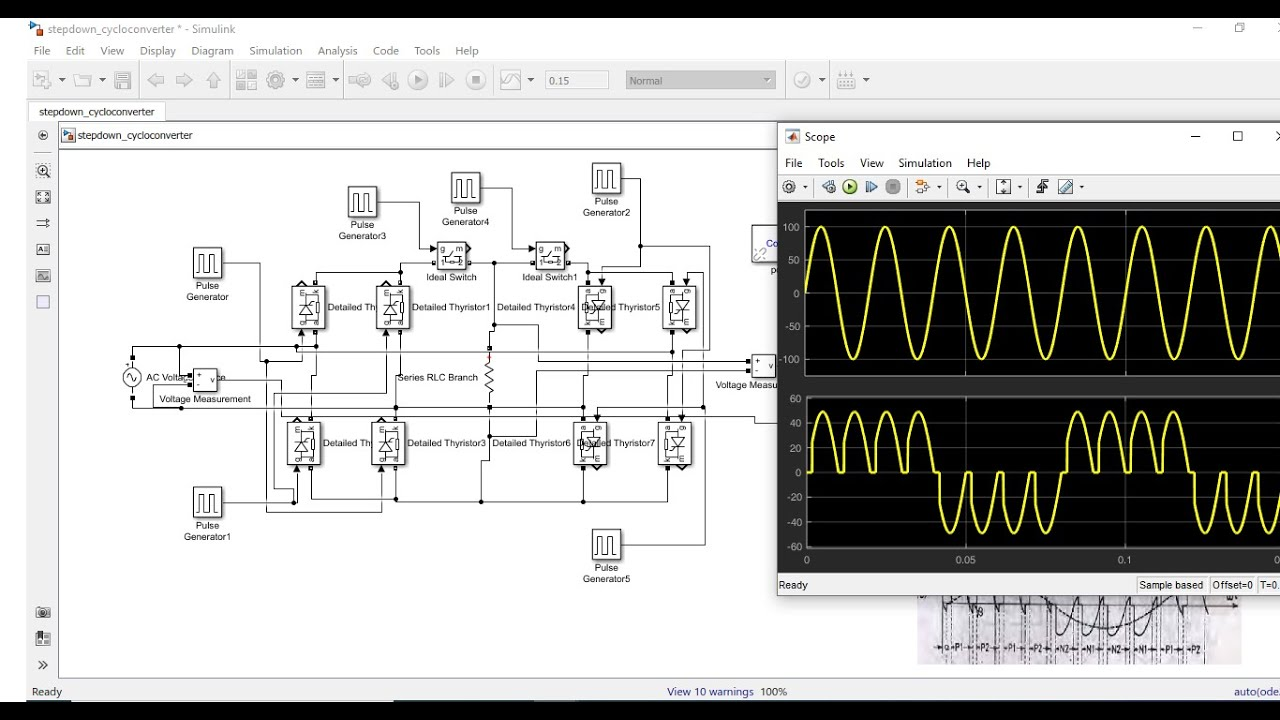The image size is (1280, 720).
Task: Click the Scope Stop button
Action: 893,187
